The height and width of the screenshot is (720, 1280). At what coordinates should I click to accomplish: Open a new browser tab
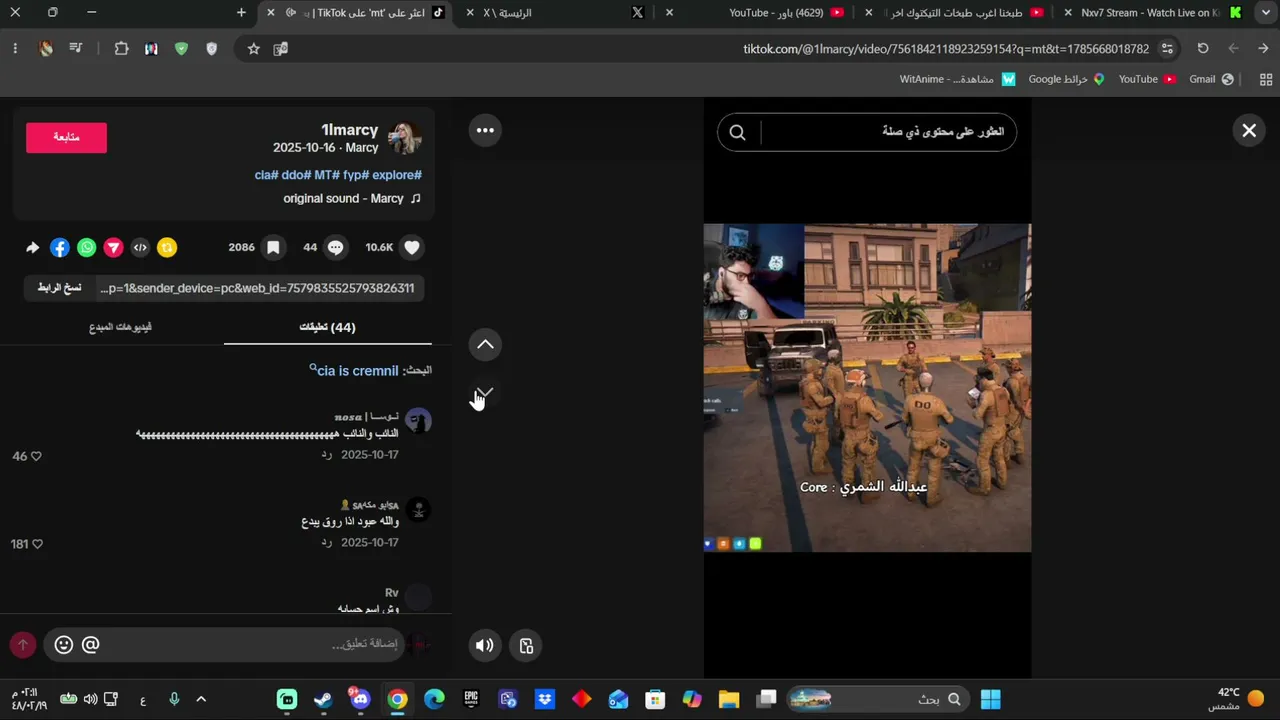[241, 13]
